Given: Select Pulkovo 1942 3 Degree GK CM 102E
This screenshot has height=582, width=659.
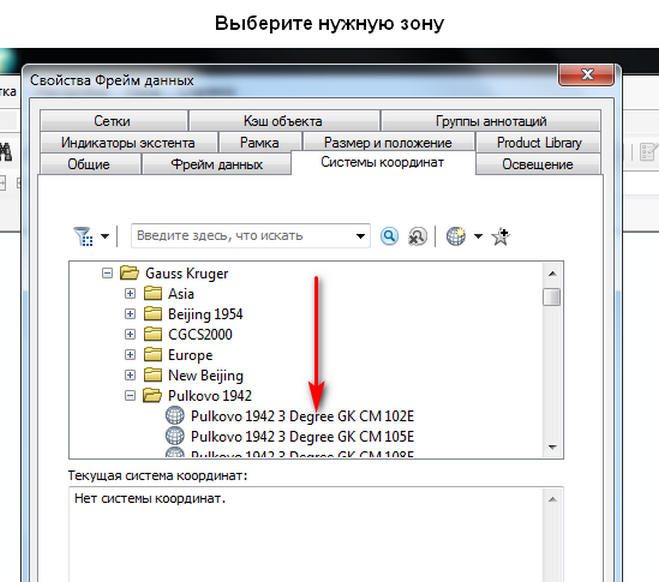Looking at the screenshot, I should [x=302, y=416].
